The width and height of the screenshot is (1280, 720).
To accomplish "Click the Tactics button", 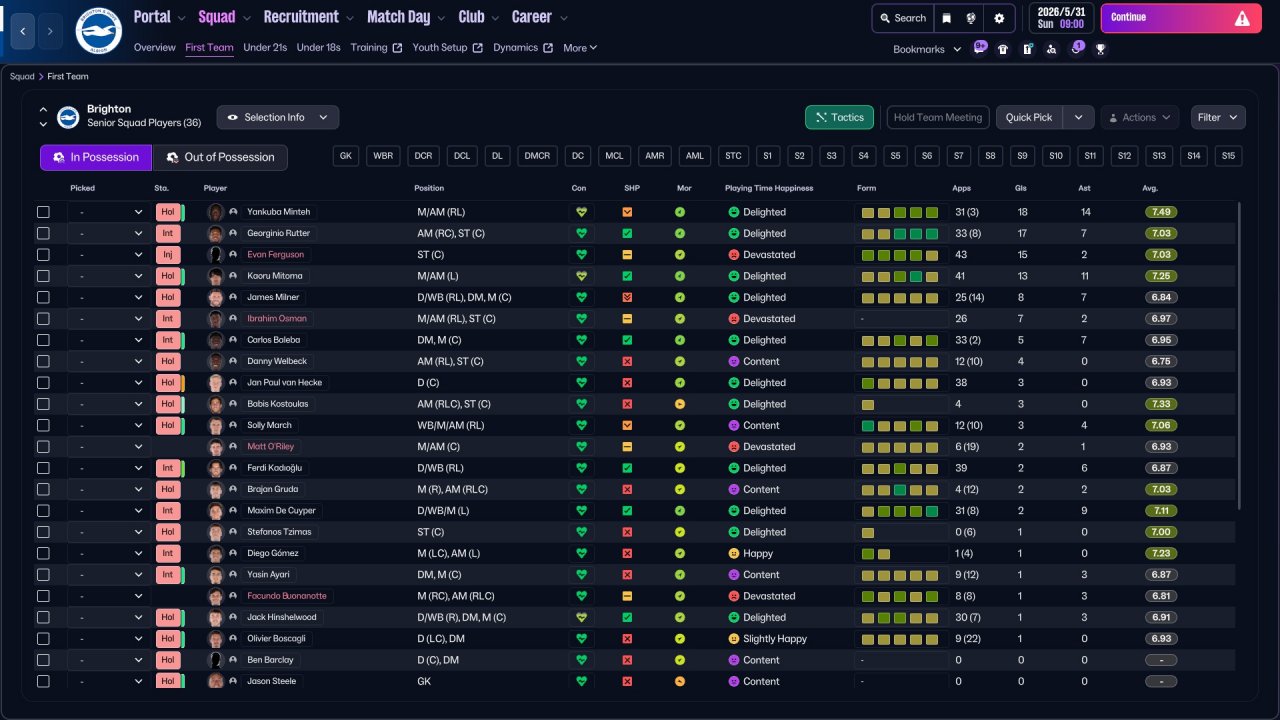I will click(x=839, y=117).
